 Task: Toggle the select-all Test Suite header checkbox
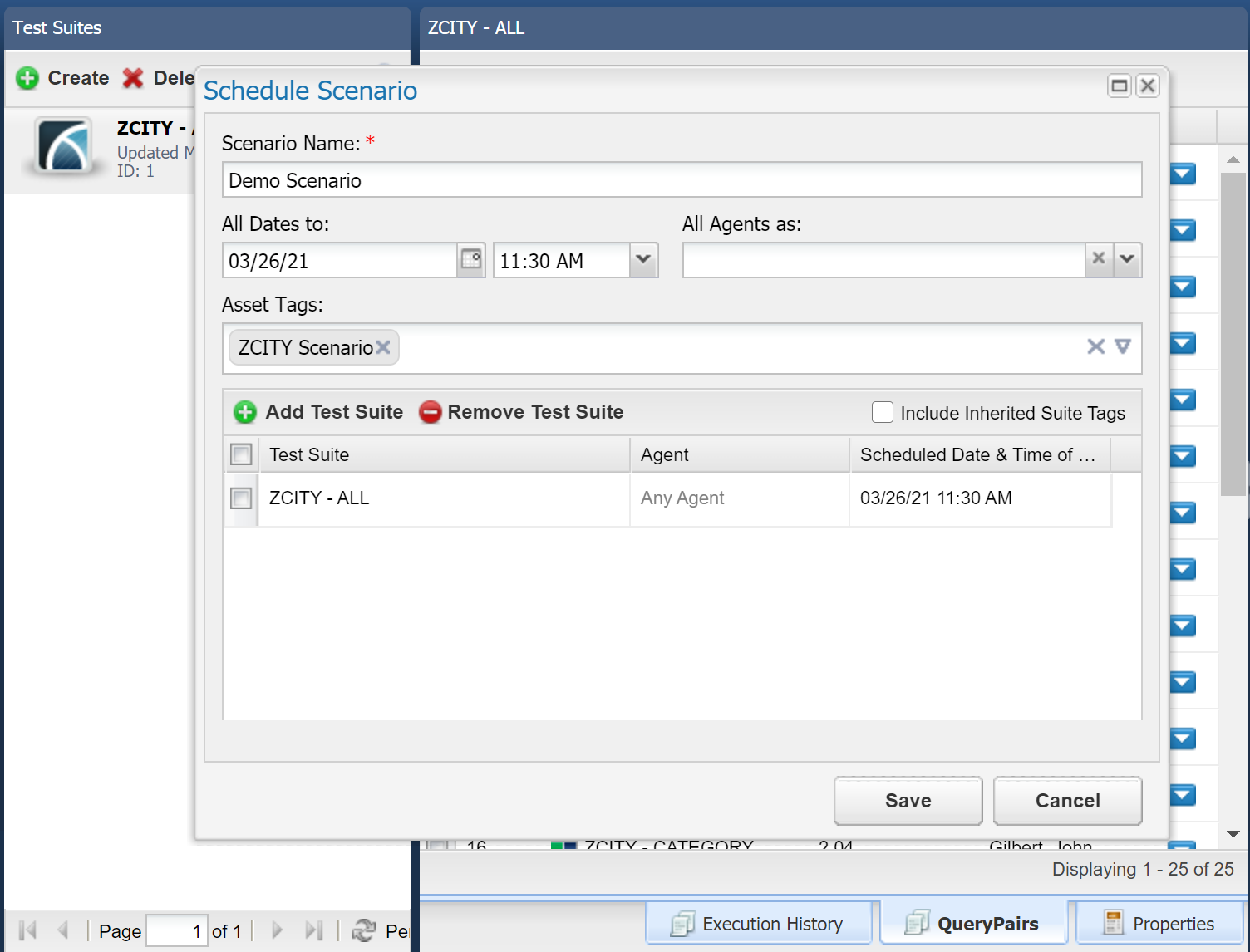click(x=241, y=454)
